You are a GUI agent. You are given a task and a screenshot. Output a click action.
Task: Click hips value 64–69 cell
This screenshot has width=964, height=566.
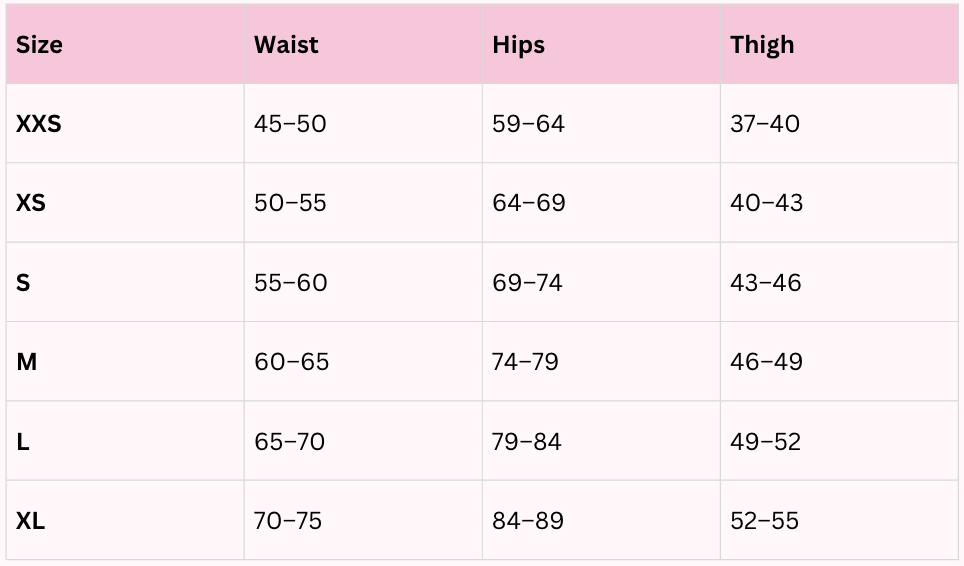[528, 203]
